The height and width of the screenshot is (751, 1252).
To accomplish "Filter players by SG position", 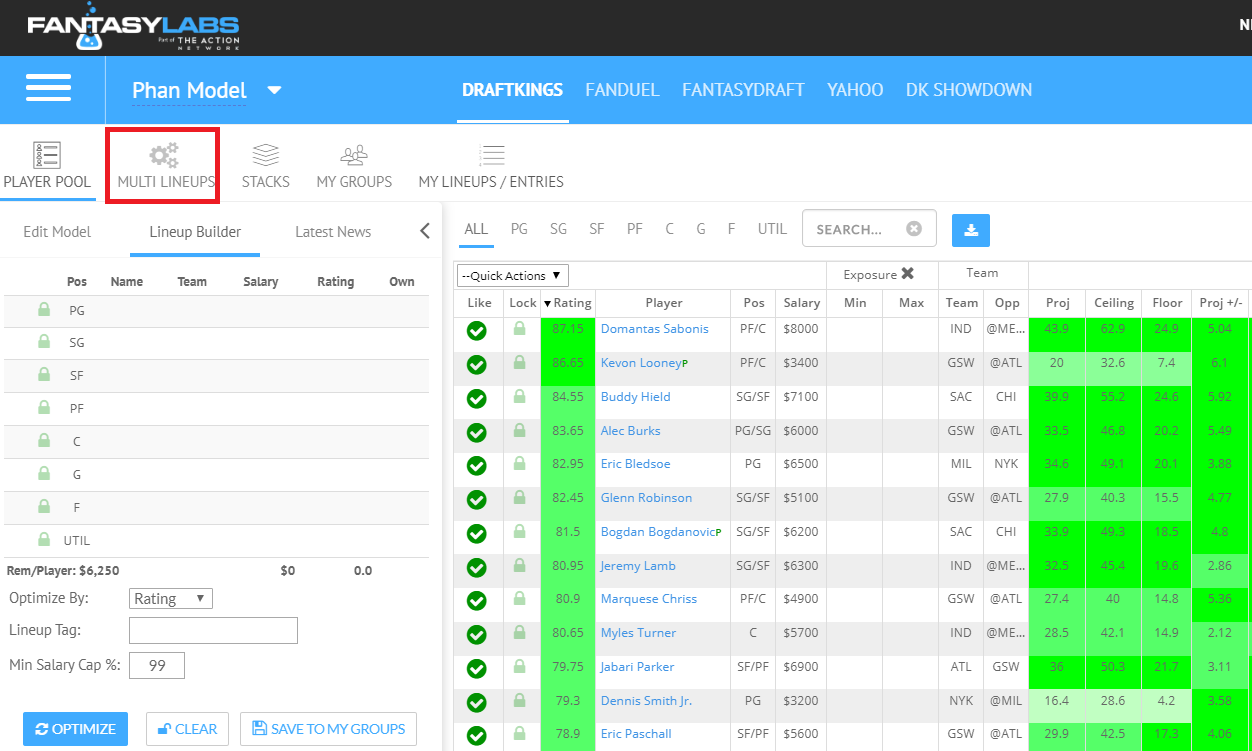I will [x=558, y=229].
